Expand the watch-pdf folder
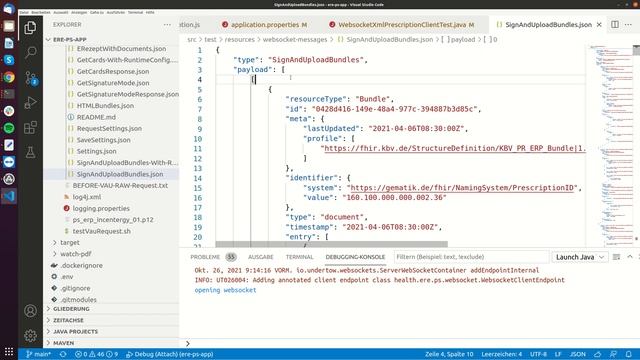The height and width of the screenshot is (360, 640). click(76, 254)
